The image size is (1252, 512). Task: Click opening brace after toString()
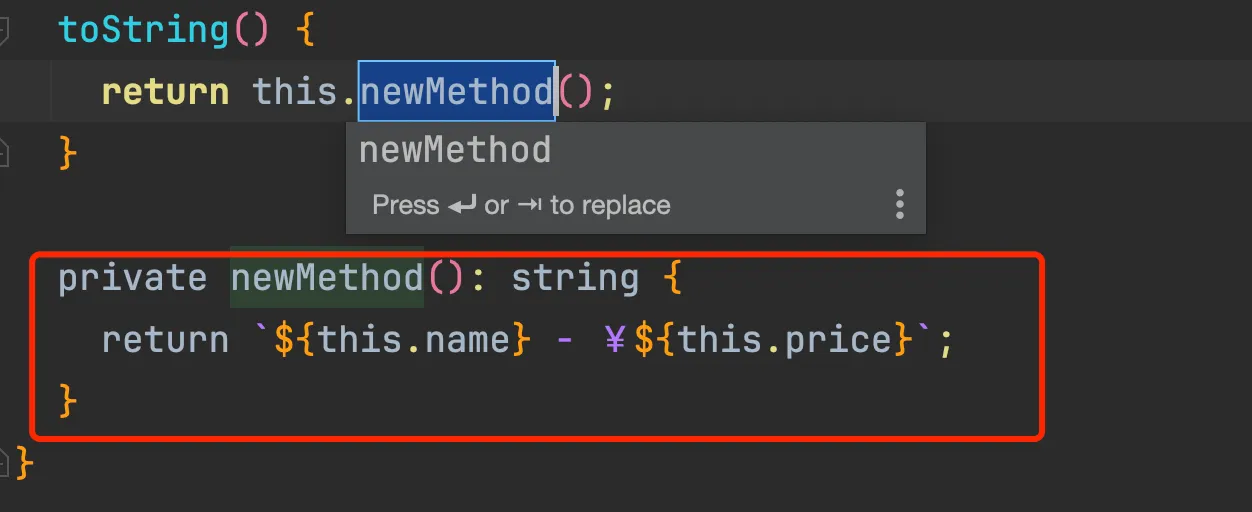(305, 30)
